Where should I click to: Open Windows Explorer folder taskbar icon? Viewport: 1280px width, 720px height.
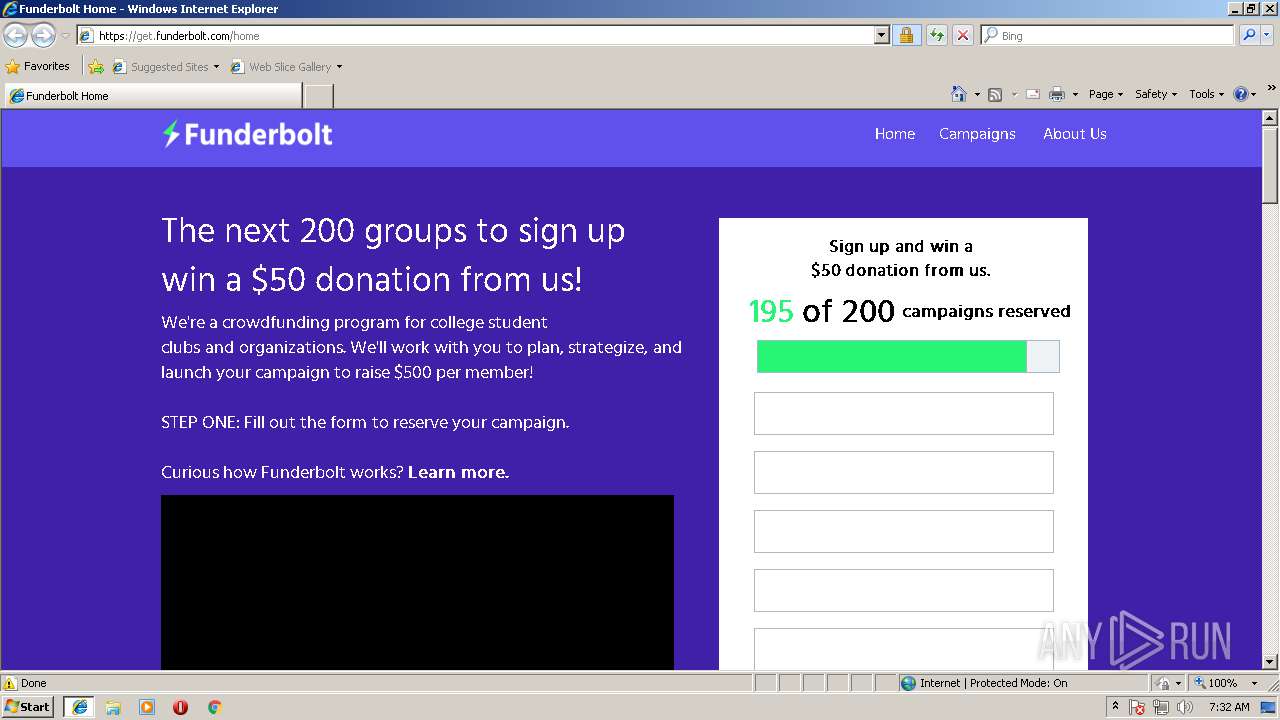point(113,707)
